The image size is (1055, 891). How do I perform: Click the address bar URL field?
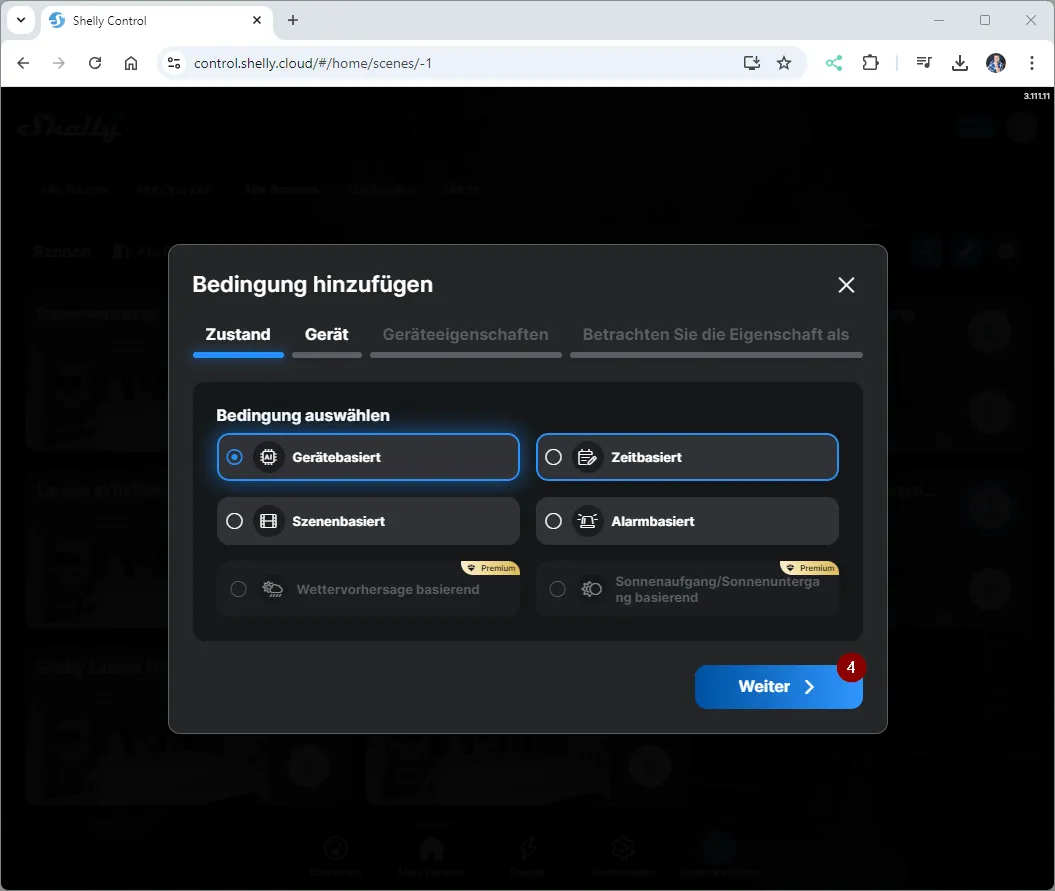(x=450, y=63)
